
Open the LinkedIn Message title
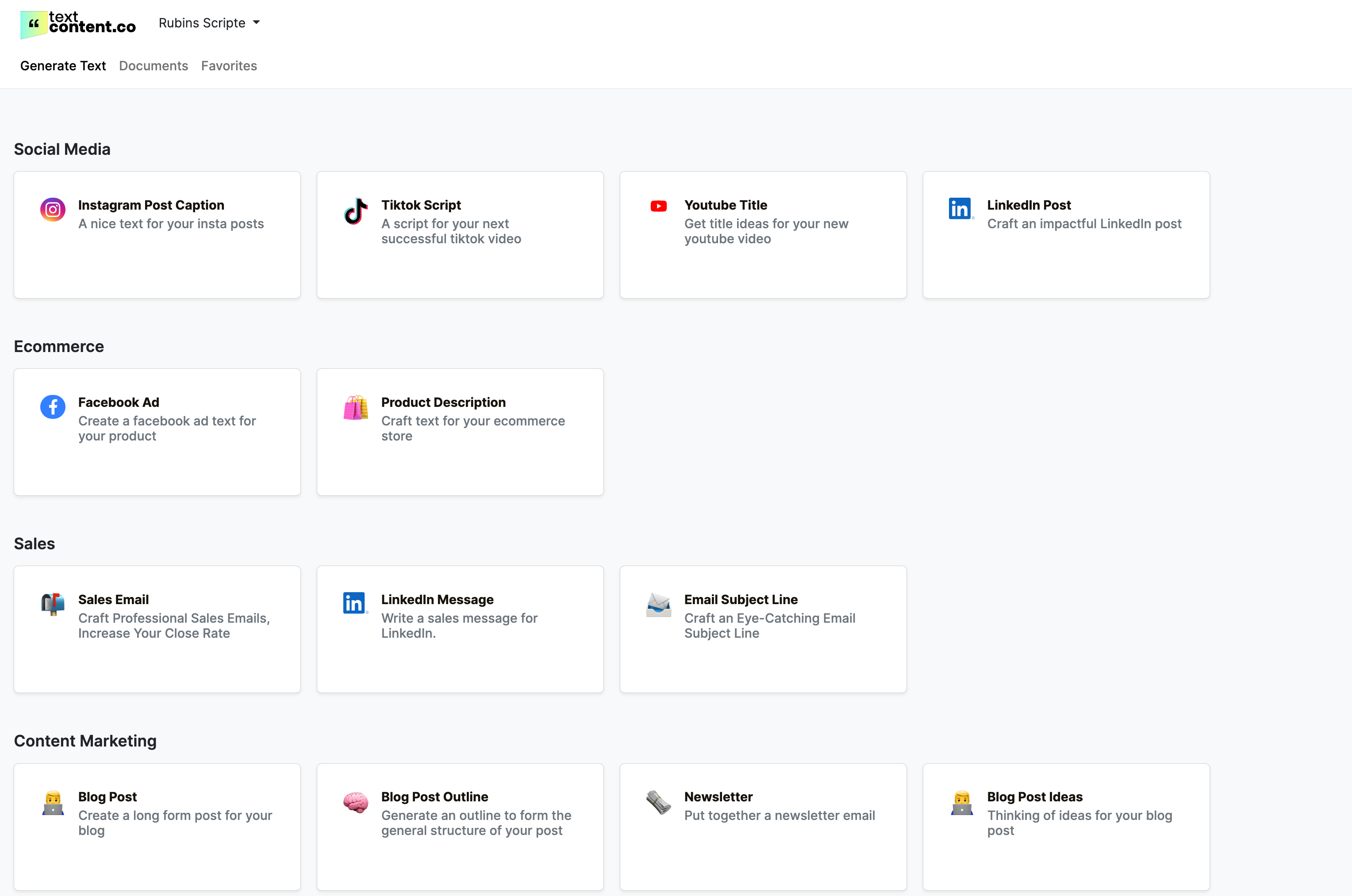tap(437, 599)
